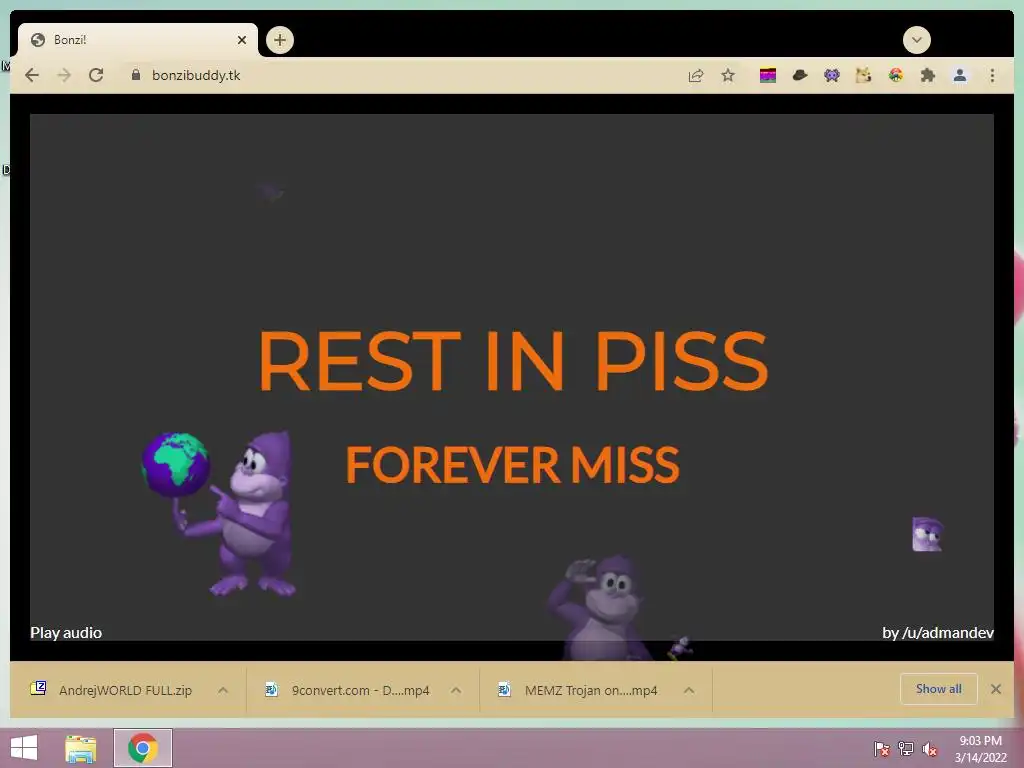Open the Windows Start menu
This screenshot has width=1024, height=768.
pyautogui.click(x=24, y=748)
